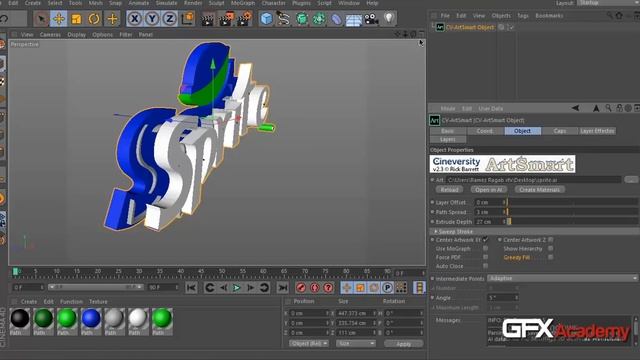Click the coordinate system cube icon
The width and height of the screenshot is (640, 360).
187,19
